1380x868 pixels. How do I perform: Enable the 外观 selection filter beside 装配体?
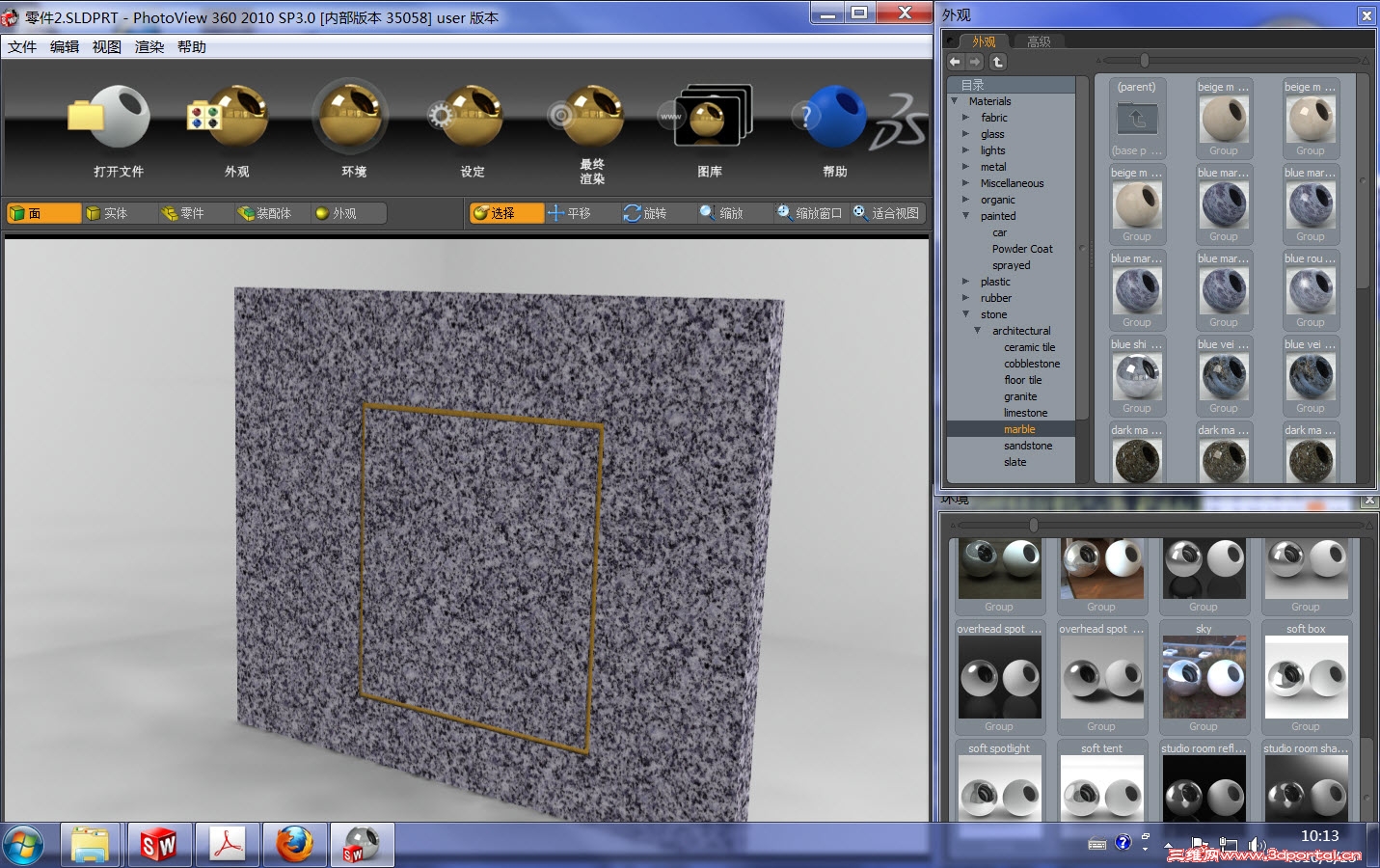[x=349, y=213]
